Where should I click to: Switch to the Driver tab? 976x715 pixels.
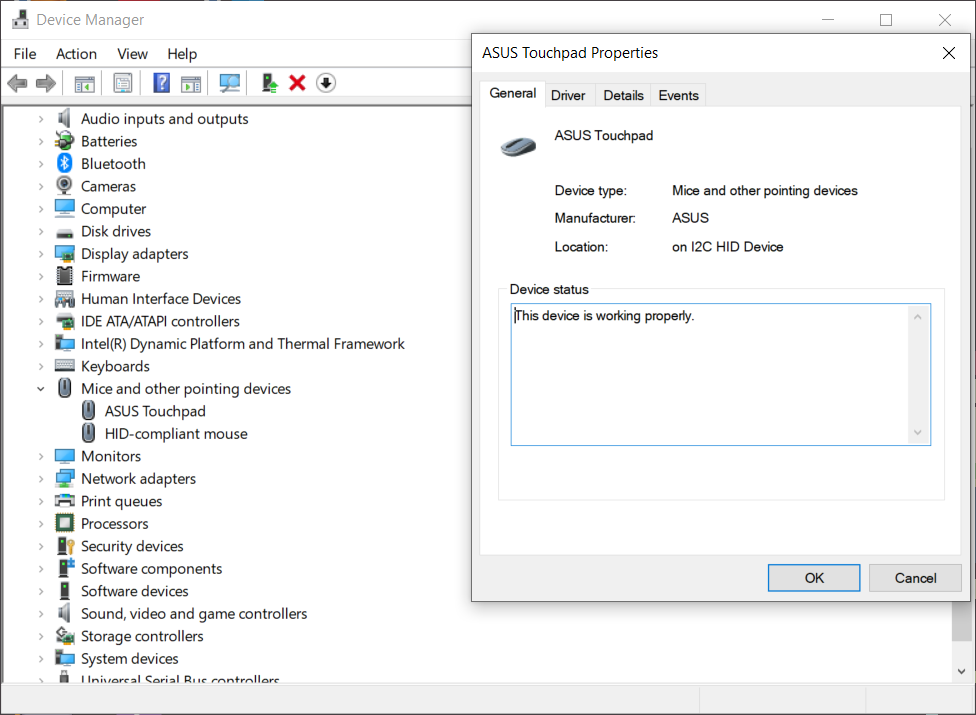click(x=569, y=94)
